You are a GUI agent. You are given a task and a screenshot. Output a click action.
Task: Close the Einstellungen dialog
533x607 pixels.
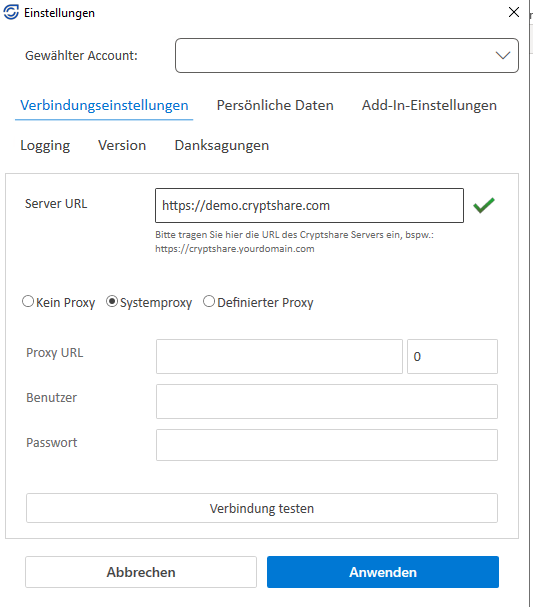coord(514,12)
